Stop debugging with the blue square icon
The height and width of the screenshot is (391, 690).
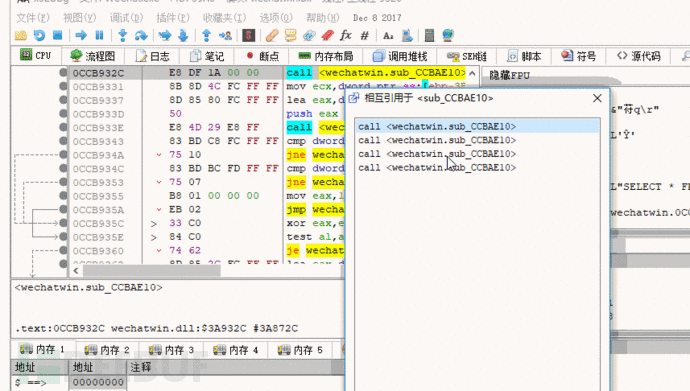coord(57,35)
